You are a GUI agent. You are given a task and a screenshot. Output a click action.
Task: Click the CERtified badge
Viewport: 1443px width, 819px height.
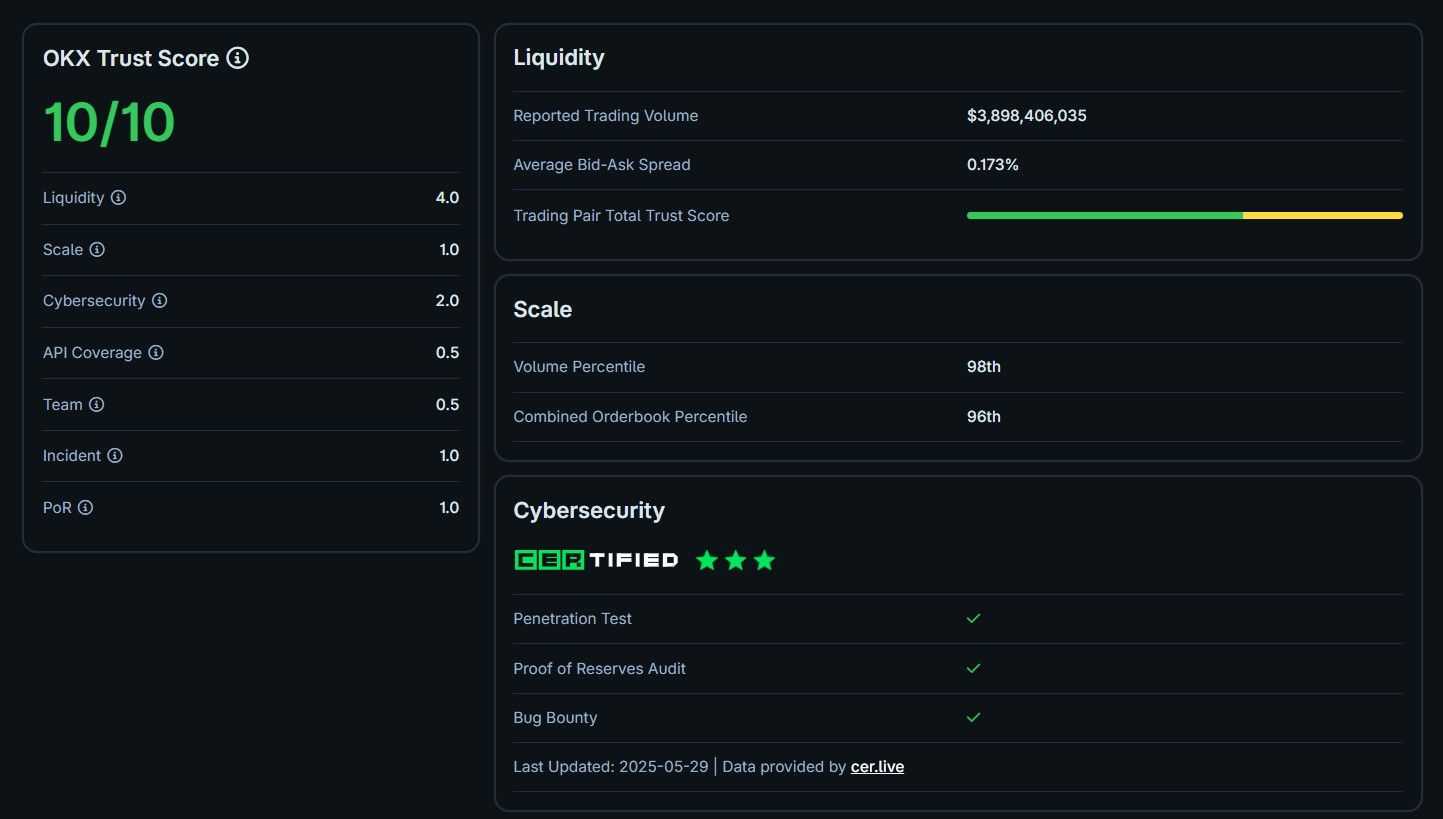click(x=595, y=560)
